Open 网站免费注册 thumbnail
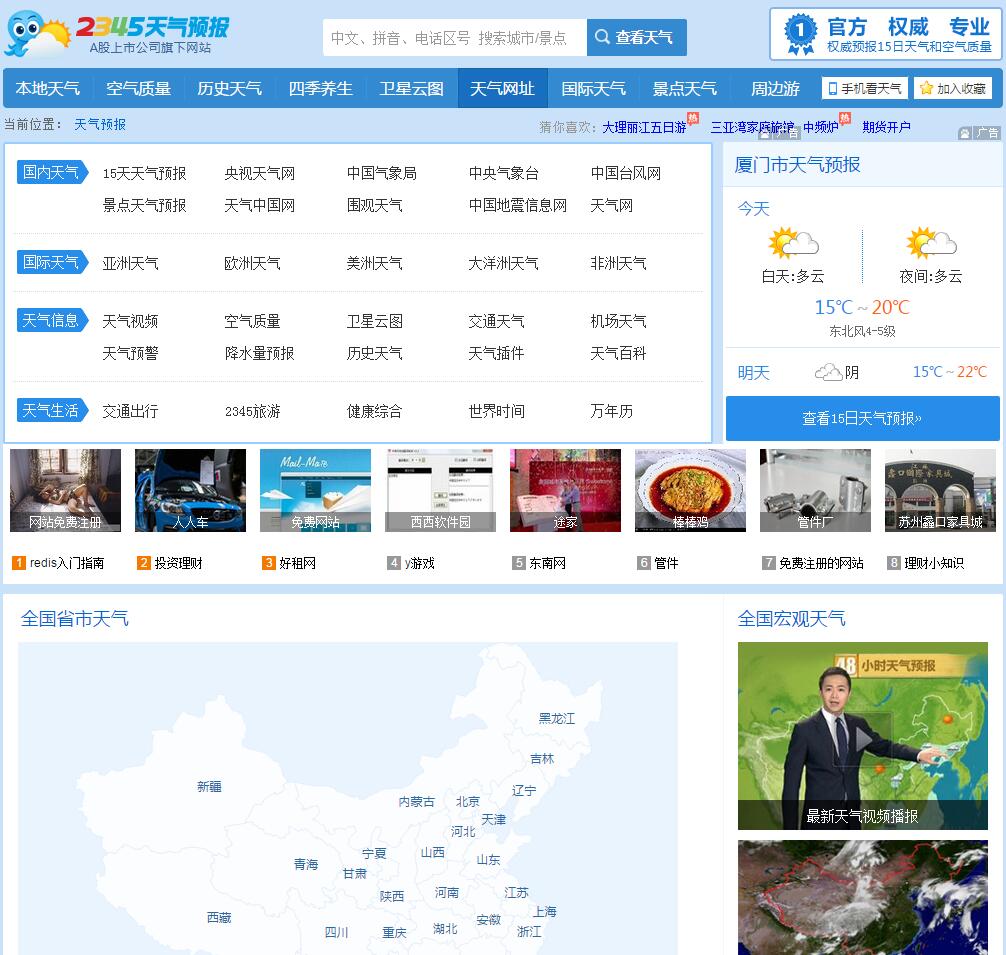Image resolution: width=1006 pixels, height=955 pixels. coord(65,490)
